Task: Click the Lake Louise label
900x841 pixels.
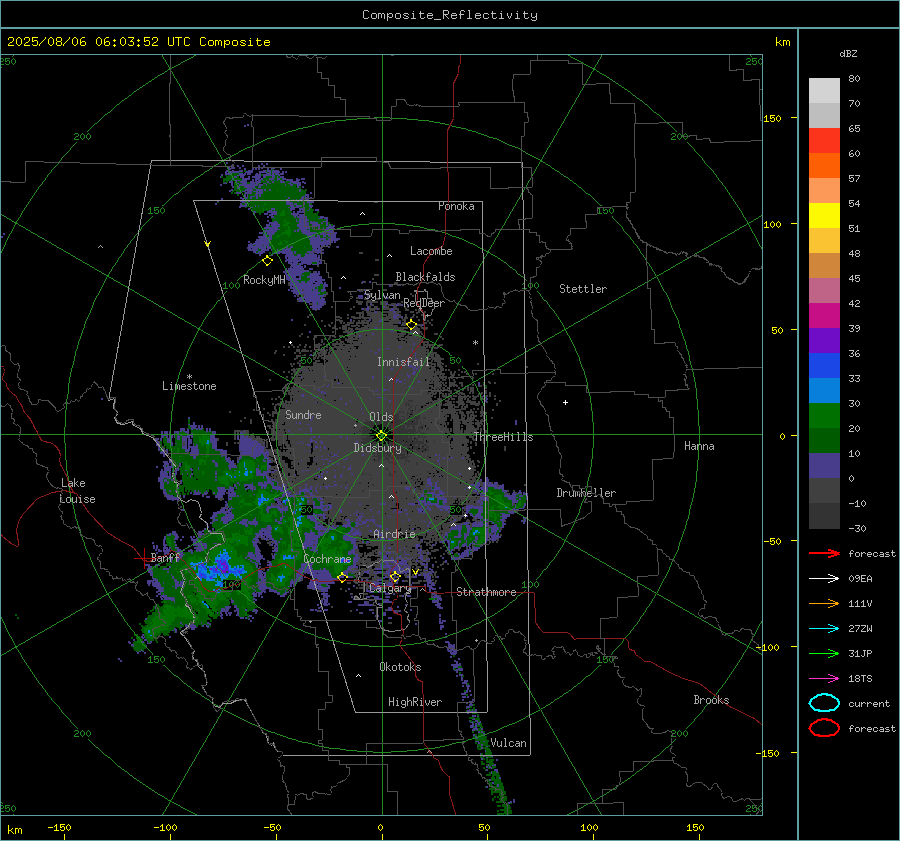Action: coord(77,491)
